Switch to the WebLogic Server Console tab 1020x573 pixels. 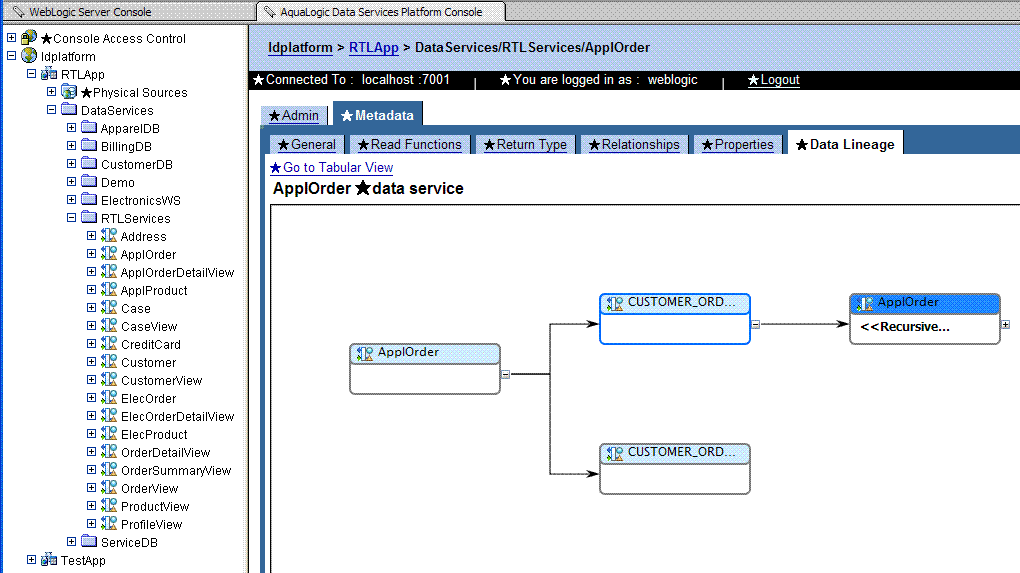pos(128,12)
